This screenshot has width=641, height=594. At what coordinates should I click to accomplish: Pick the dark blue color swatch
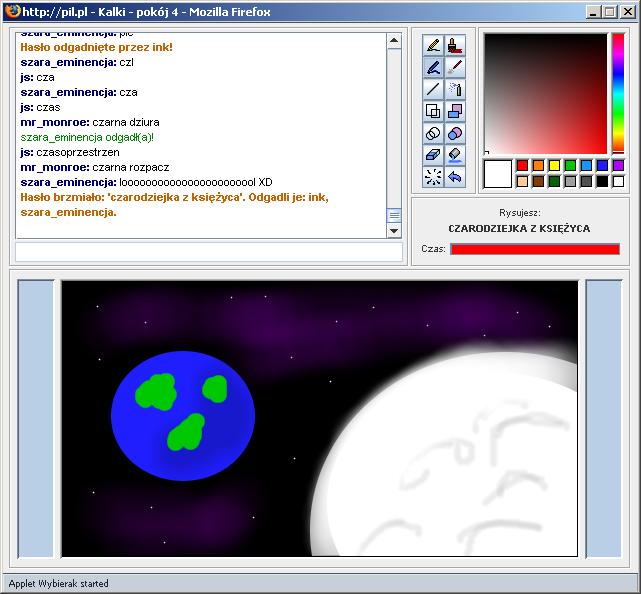click(x=602, y=165)
